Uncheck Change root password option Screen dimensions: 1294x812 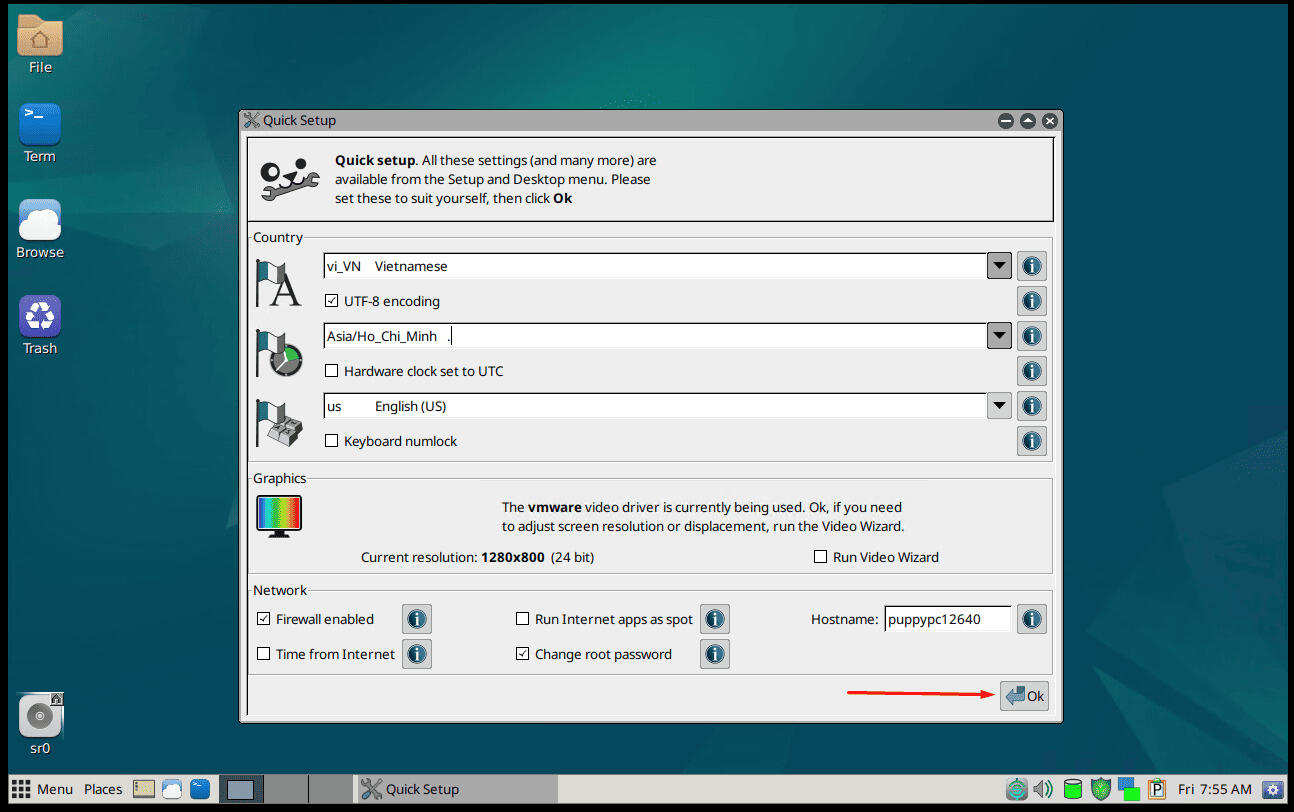click(x=522, y=654)
